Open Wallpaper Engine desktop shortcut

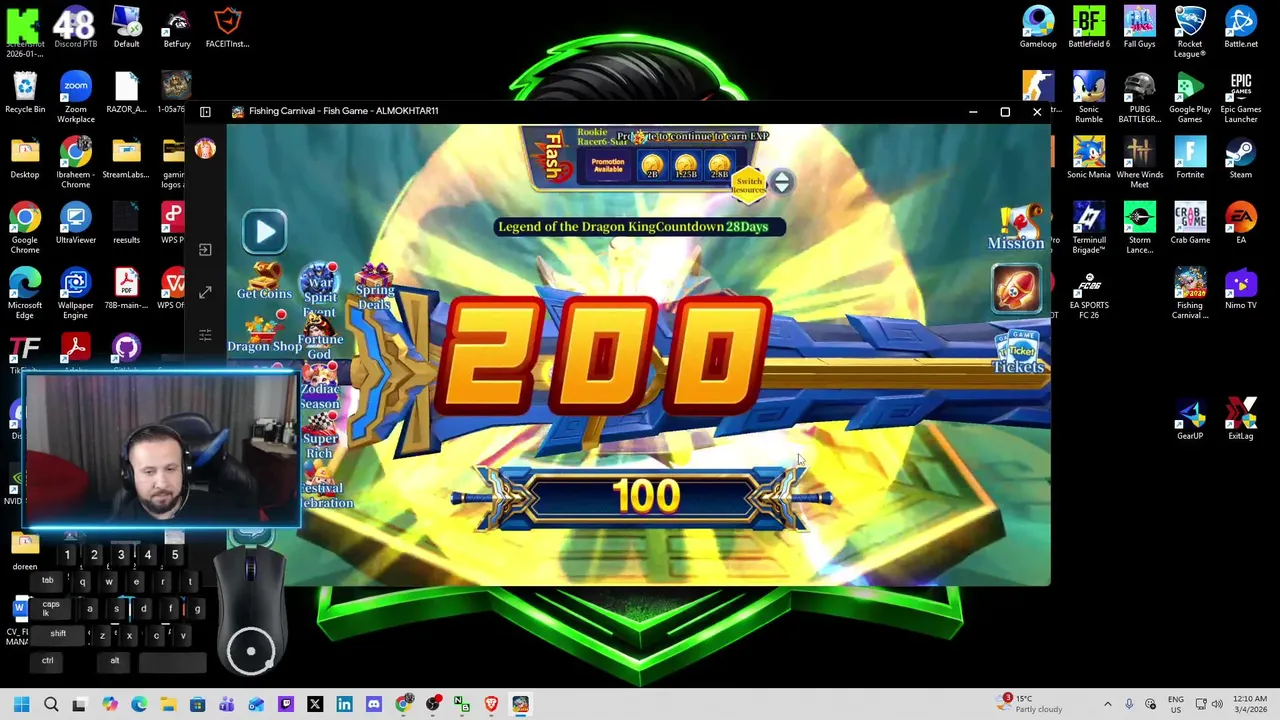(x=75, y=293)
